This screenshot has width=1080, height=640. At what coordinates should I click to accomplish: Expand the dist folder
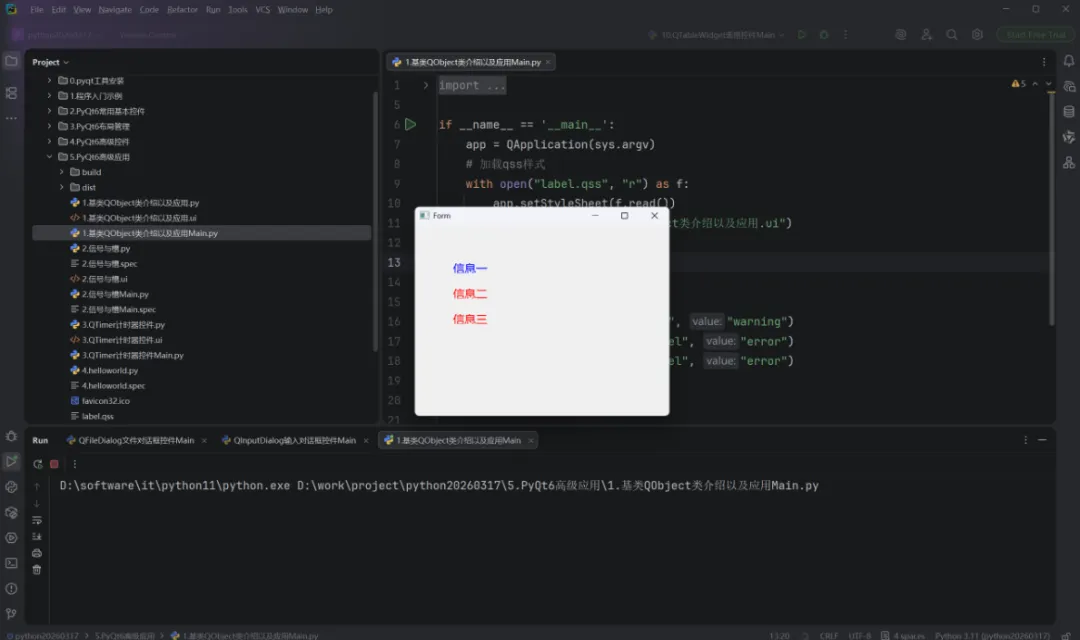tap(61, 187)
